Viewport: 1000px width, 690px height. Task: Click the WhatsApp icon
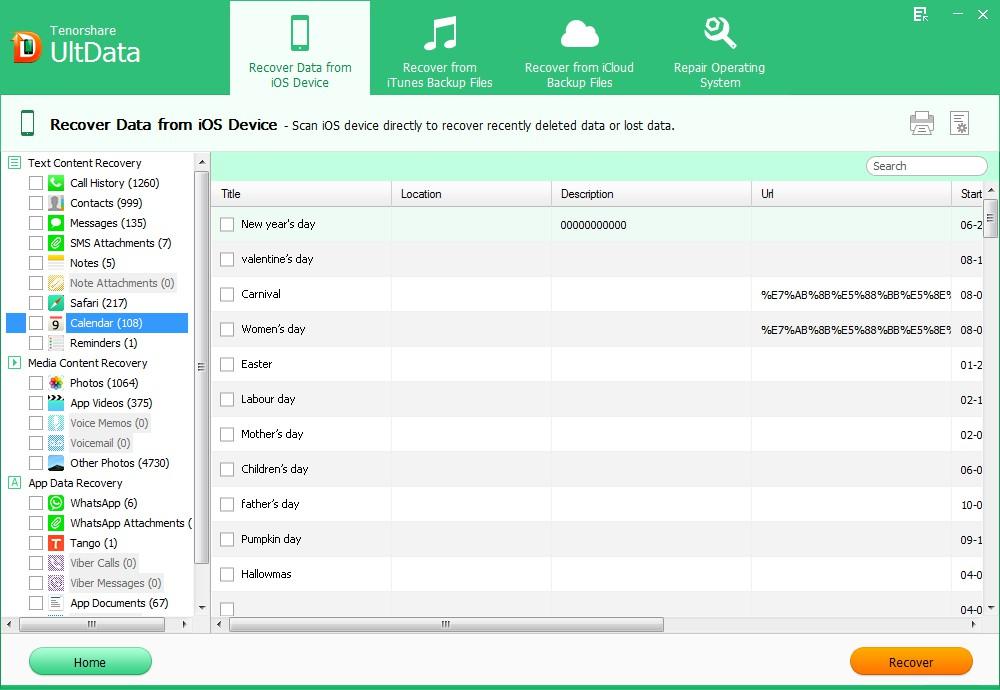click(x=56, y=503)
